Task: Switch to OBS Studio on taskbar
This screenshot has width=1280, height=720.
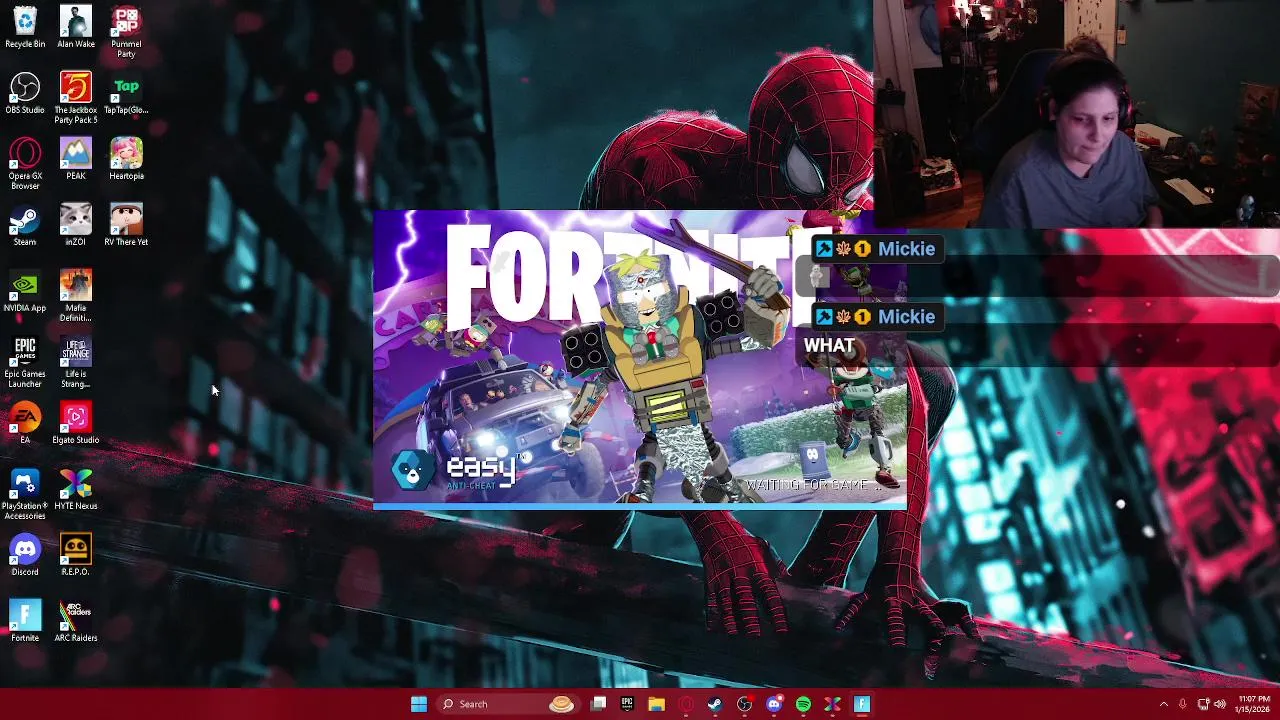Action: 744,704
